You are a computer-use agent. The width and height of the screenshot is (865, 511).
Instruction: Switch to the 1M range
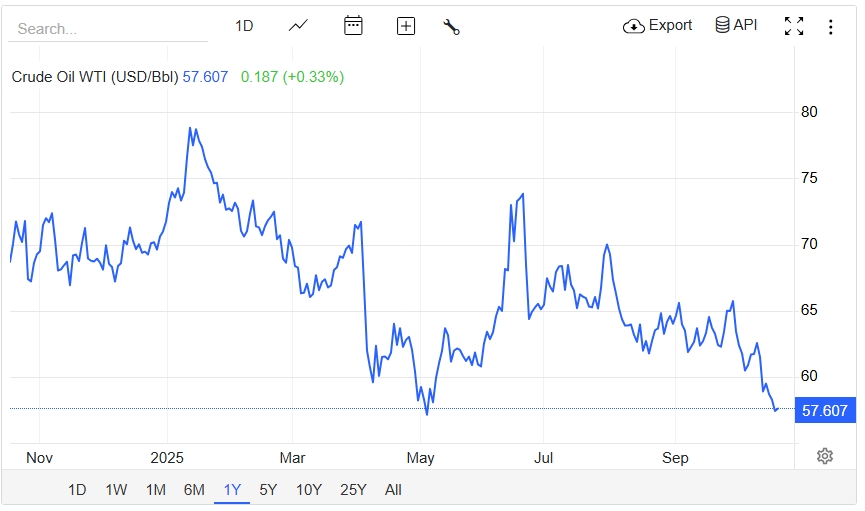155,490
